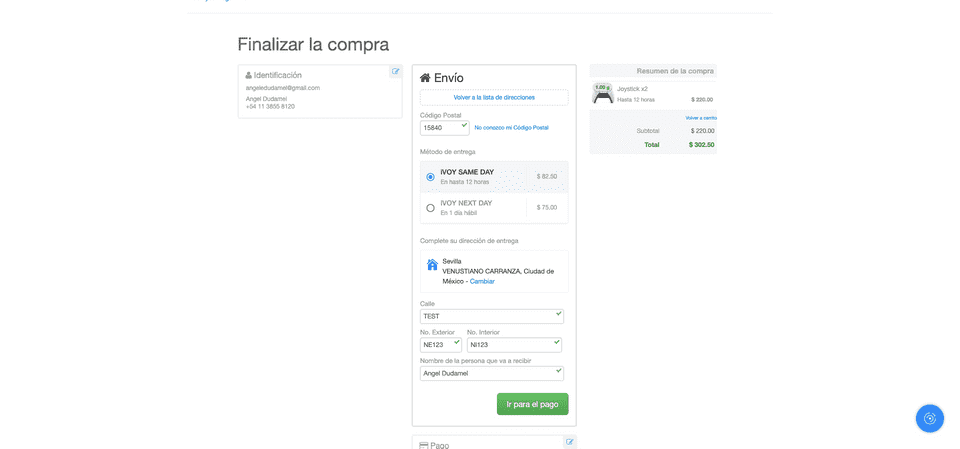
Task: Click the Total $ 302.50 amount
Action: [x=702, y=145]
